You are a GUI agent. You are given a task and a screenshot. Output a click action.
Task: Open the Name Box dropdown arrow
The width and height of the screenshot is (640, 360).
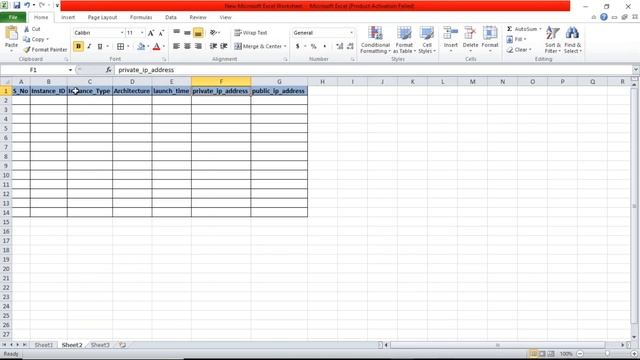pos(70,70)
